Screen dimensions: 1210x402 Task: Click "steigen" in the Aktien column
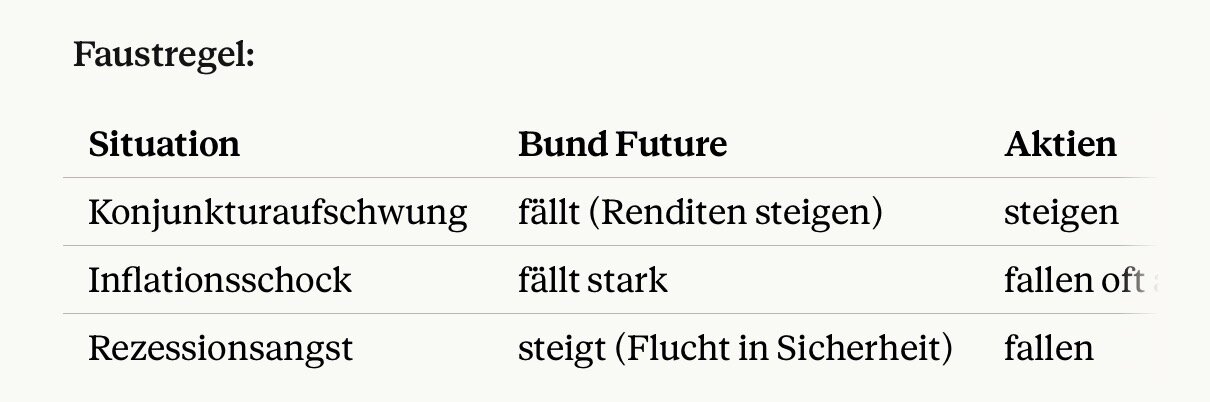[x=1061, y=213]
